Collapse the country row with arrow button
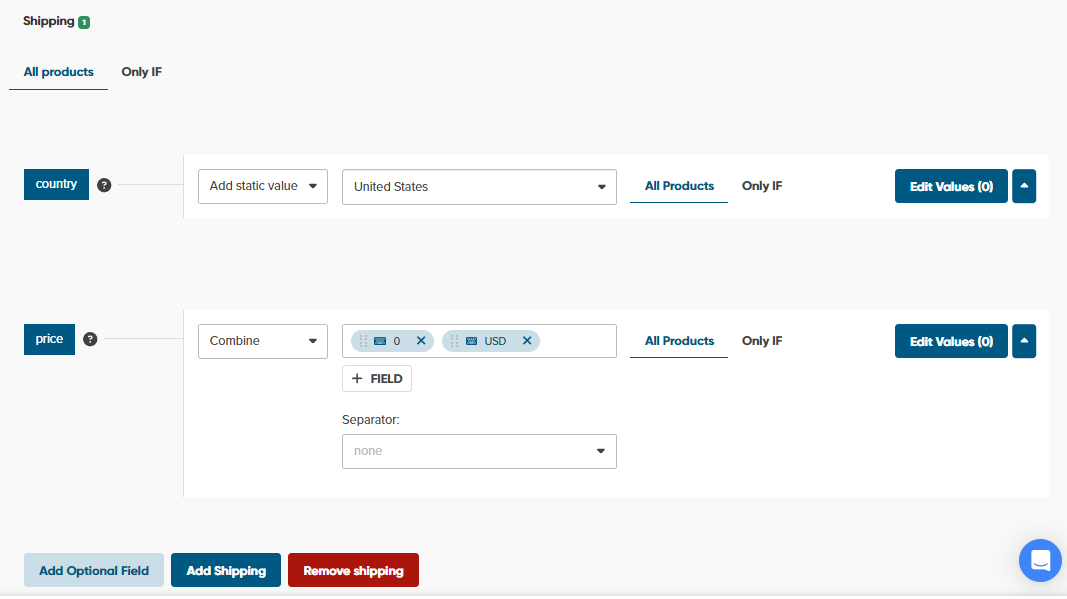This screenshot has width=1067, height=599. click(1024, 187)
